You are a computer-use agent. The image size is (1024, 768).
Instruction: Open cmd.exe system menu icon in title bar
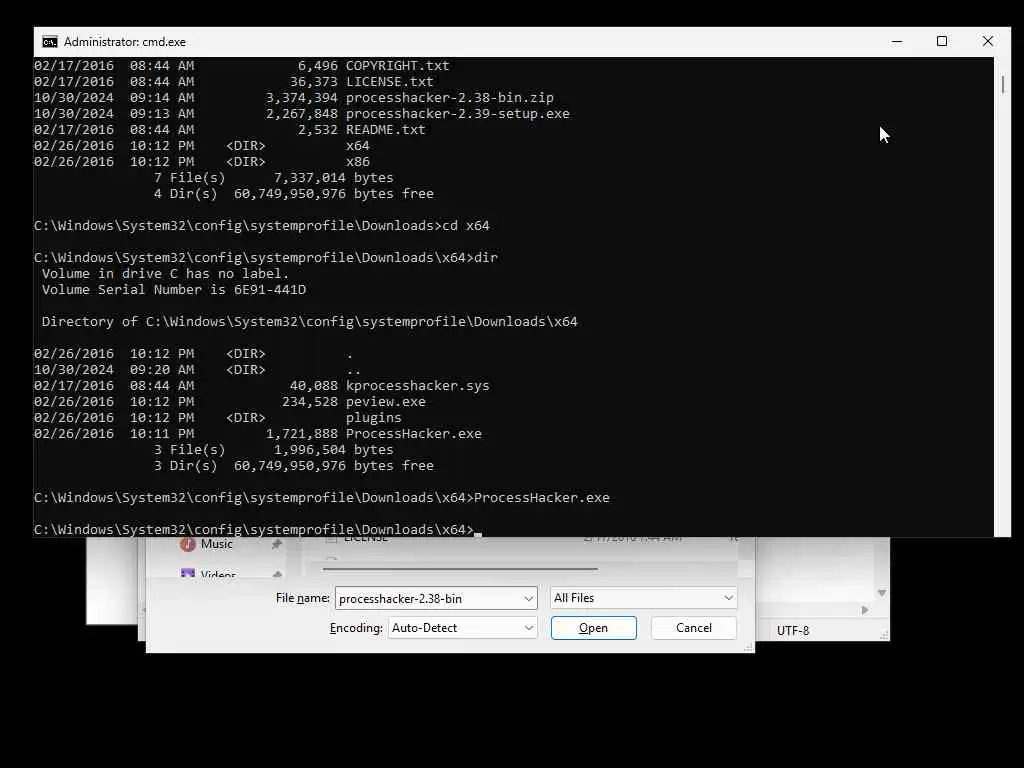(x=50, y=42)
